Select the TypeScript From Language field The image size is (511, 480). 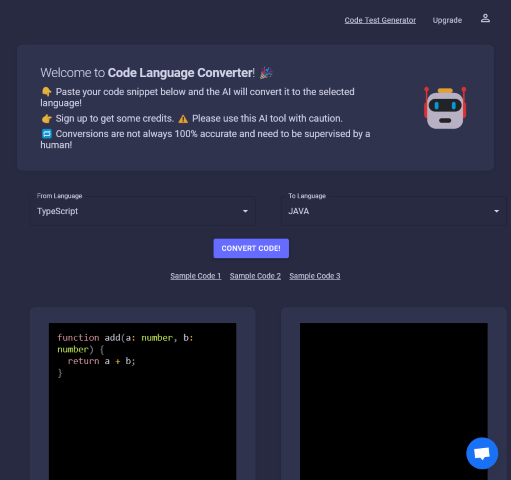pos(143,211)
